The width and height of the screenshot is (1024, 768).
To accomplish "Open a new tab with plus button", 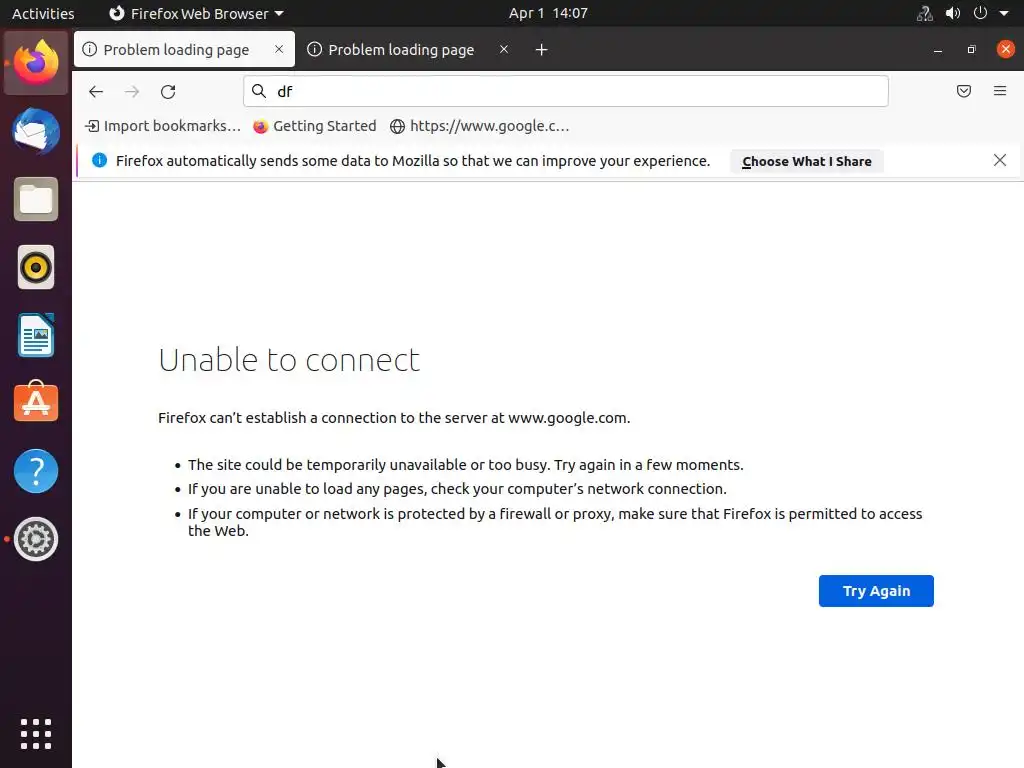I will tap(541, 50).
